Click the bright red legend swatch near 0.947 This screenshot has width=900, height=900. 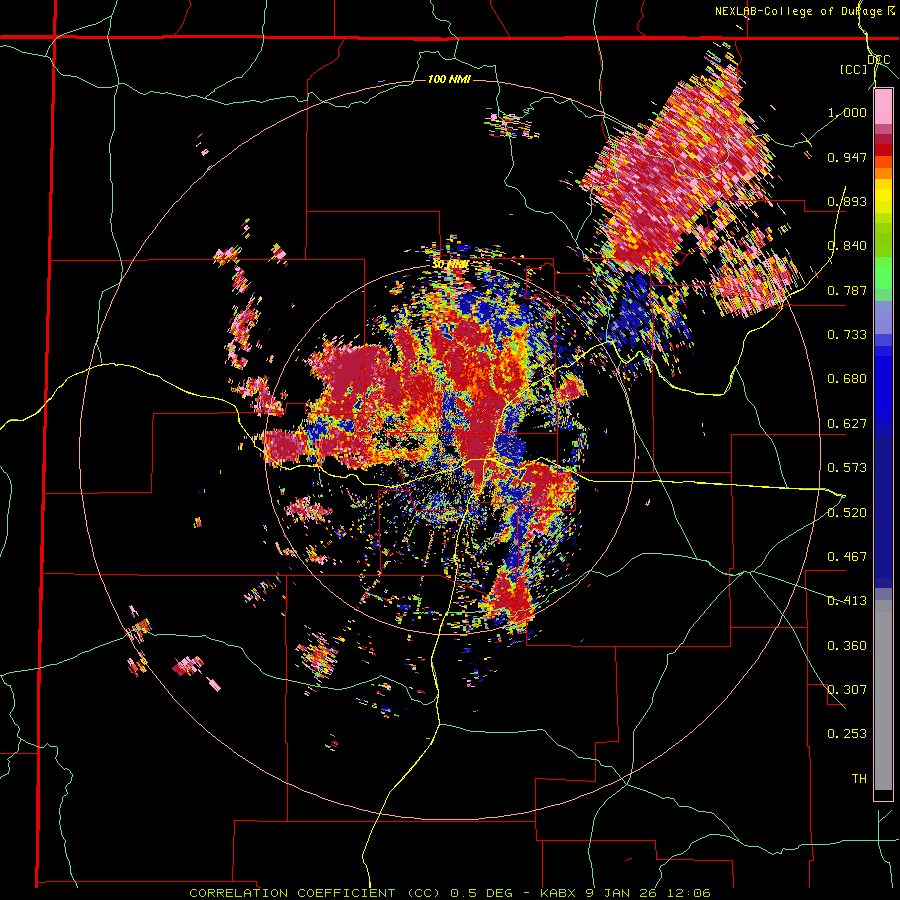click(883, 150)
